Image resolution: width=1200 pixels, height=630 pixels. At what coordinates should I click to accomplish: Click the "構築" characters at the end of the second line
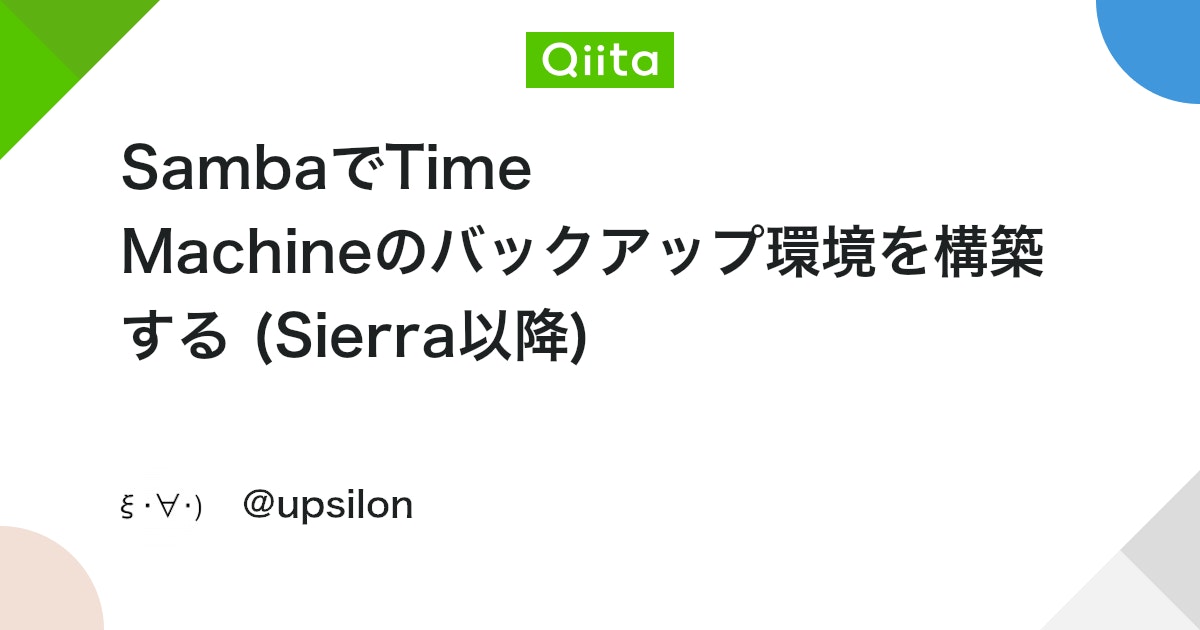click(x=990, y=254)
